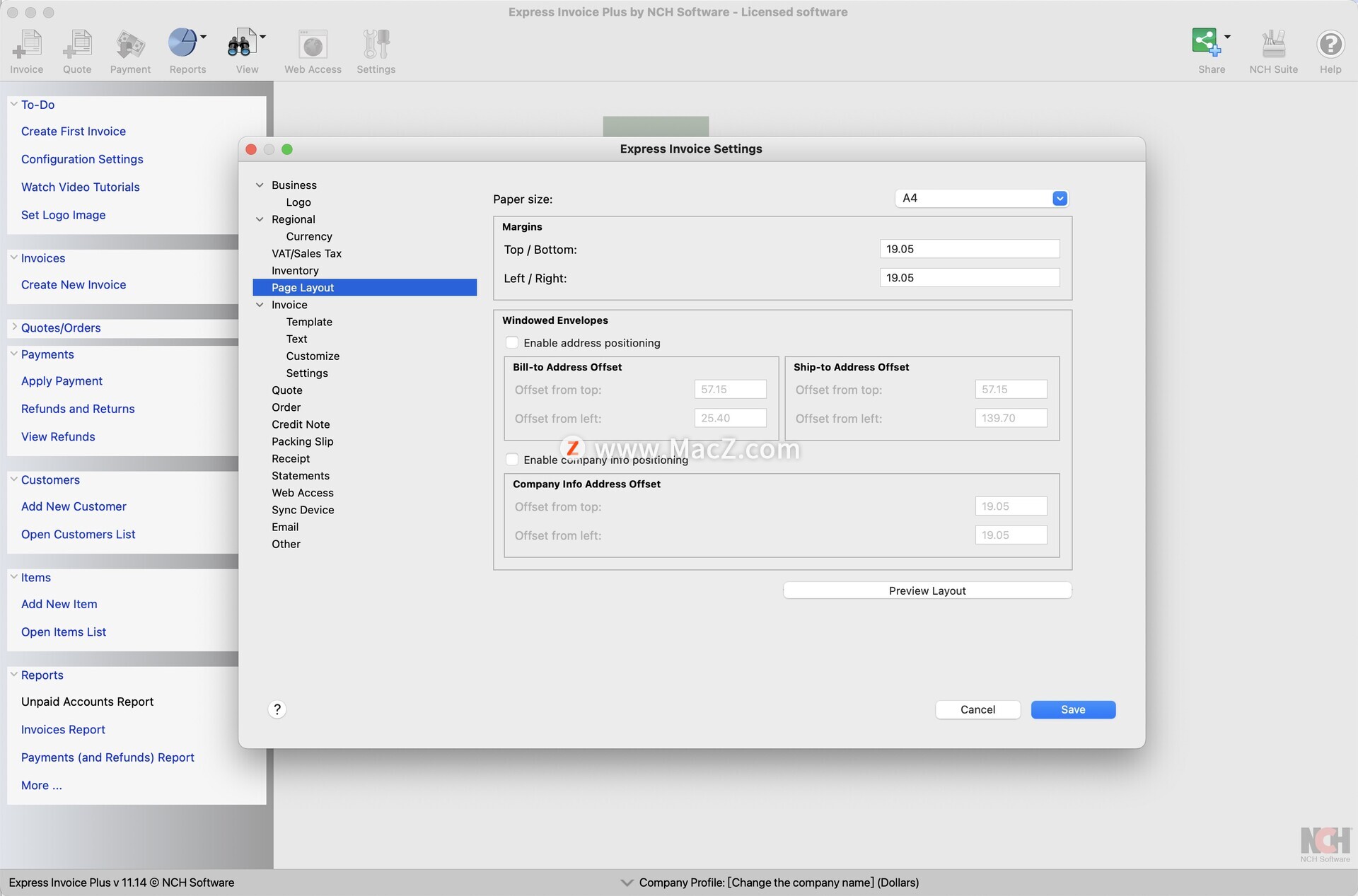The image size is (1358, 896).
Task: Enable company info positioning checkbox
Action: coord(512,460)
